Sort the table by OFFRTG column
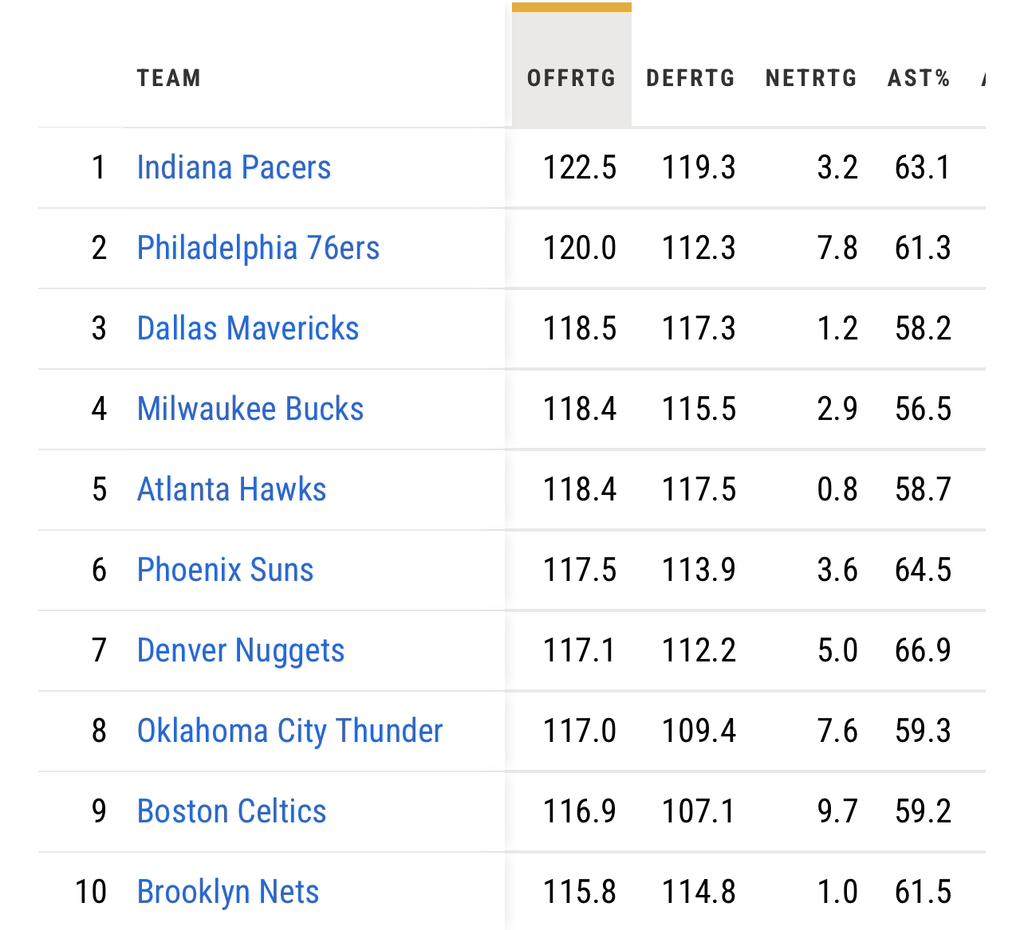Screen dimensions: 1024x930 point(571,78)
